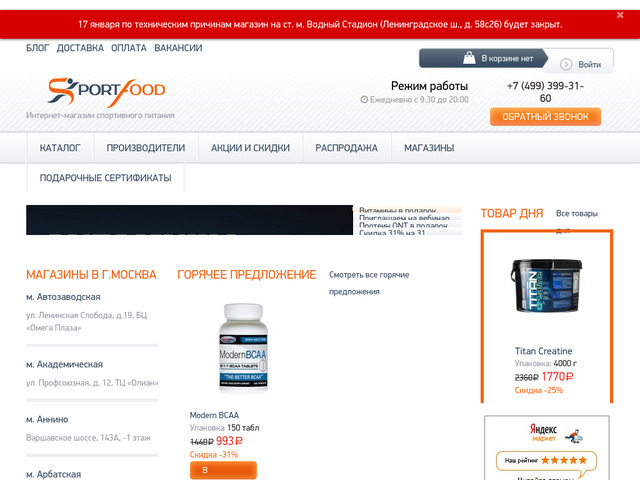Go to АКЦИИ И СКИДКИ section
The width and height of the screenshot is (640, 480).
[250, 148]
